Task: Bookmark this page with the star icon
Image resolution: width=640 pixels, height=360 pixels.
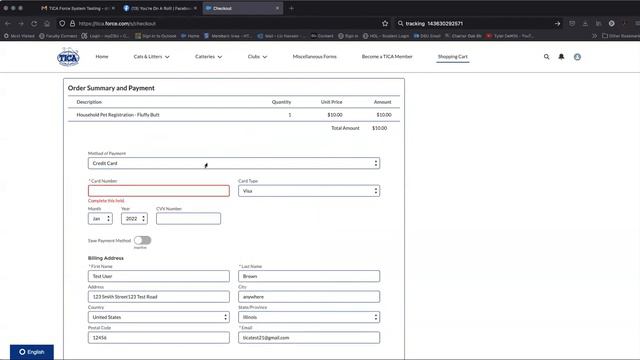Action: (x=385, y=24)
